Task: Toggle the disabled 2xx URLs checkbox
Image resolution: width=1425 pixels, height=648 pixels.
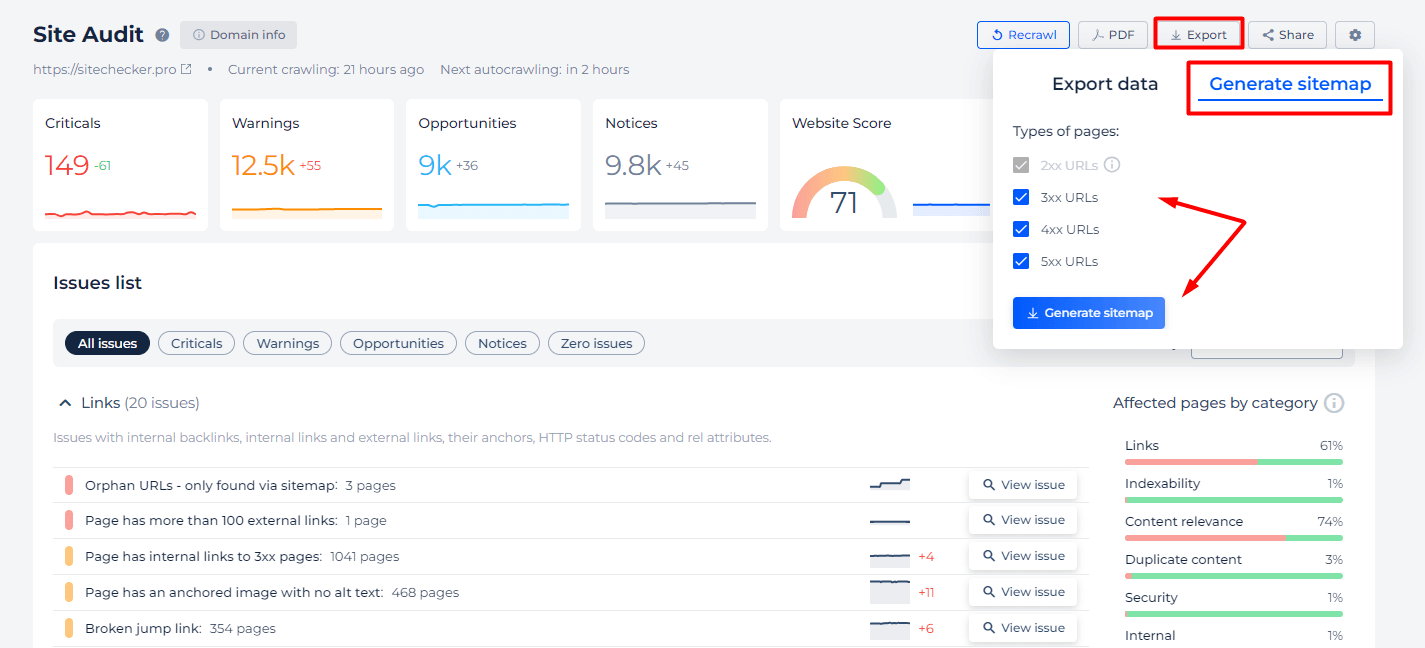Action: [1021, 165]
